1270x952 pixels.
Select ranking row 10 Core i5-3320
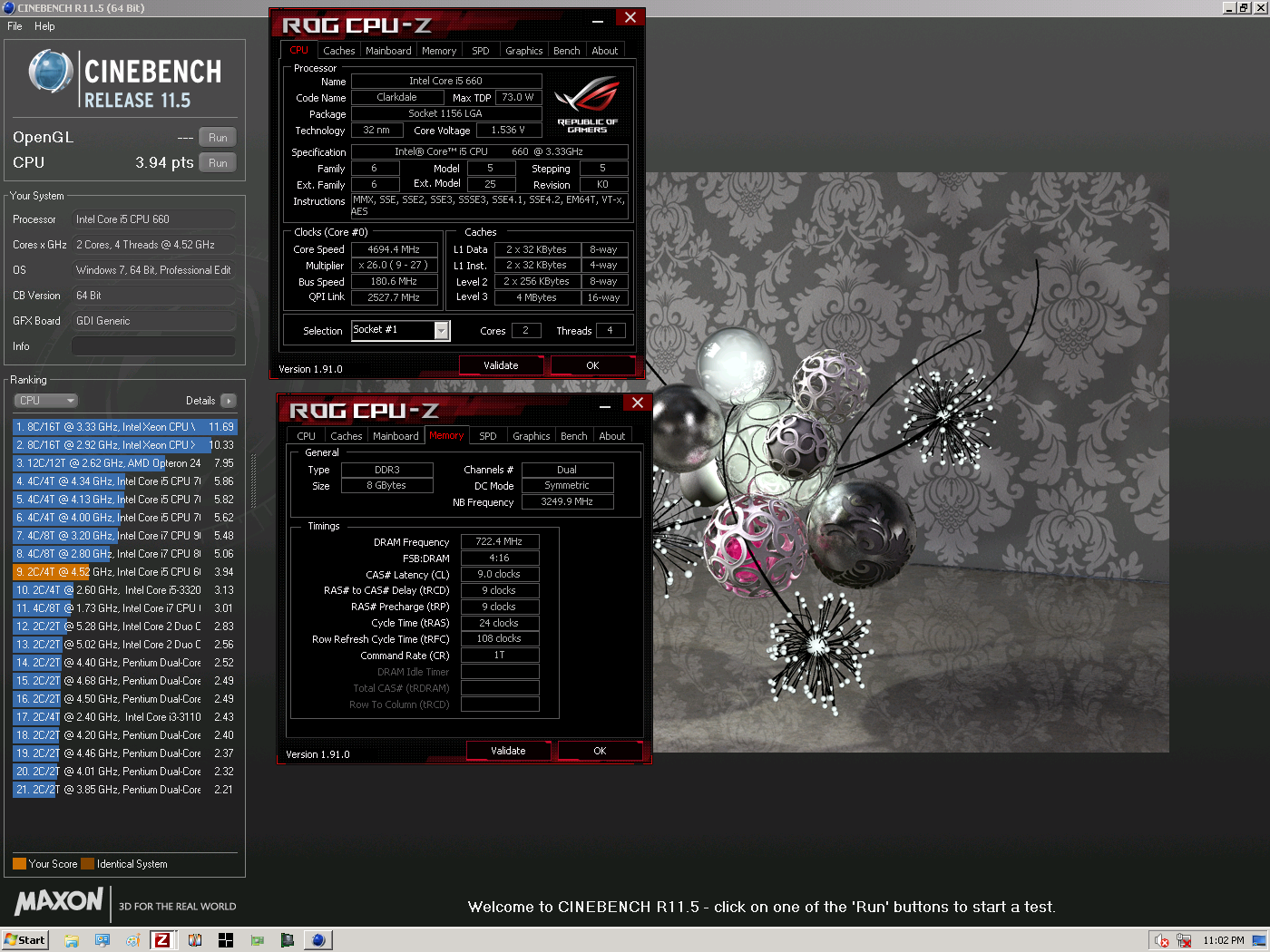click(x=125, y=590)
